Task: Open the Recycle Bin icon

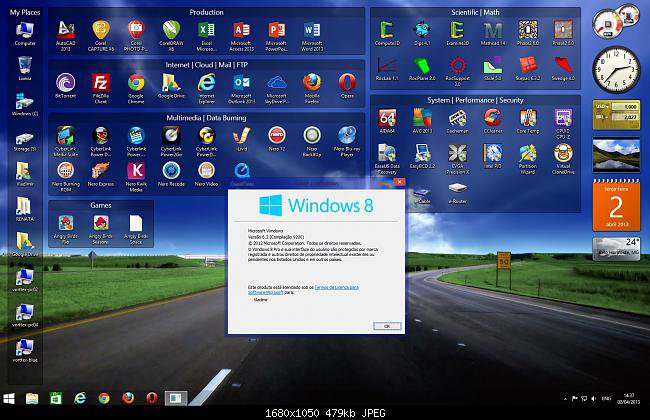Action: [25, 68]
